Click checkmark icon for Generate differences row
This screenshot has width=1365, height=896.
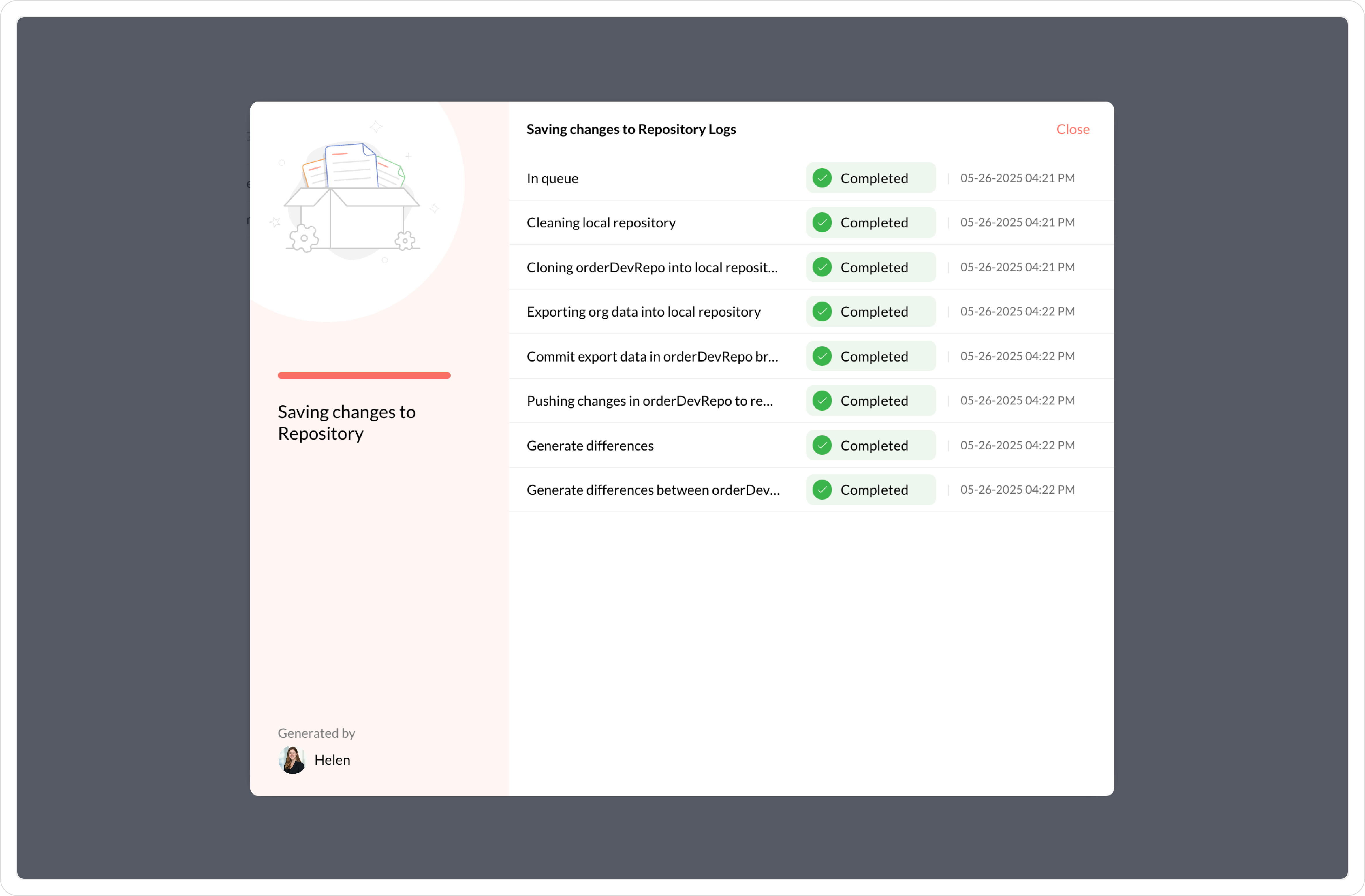(x=822, y=445)
